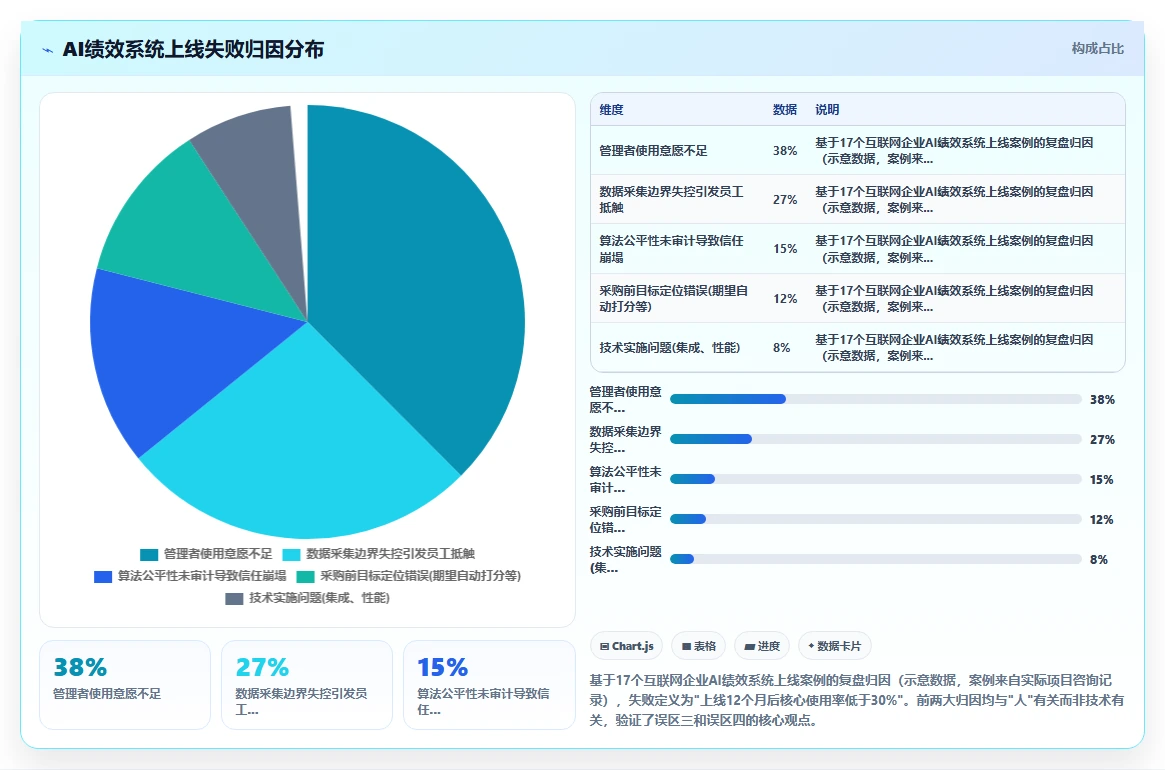
Task: Click the 15% value in the table
Action: click(x=785, y=249)
